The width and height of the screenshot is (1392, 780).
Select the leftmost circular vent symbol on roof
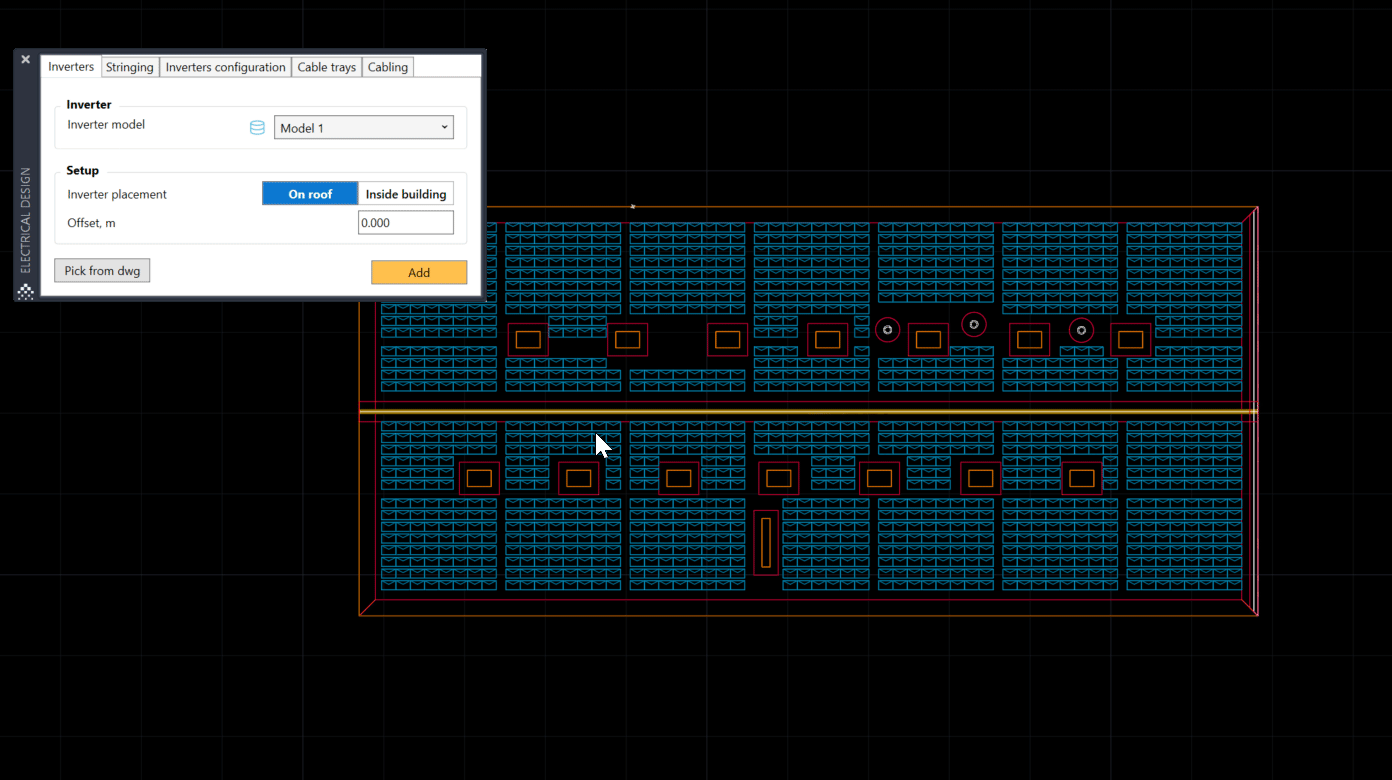(x=887, y=330)
